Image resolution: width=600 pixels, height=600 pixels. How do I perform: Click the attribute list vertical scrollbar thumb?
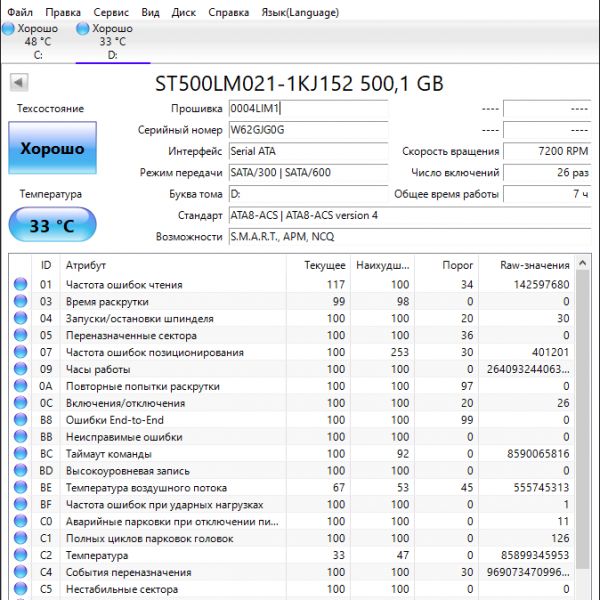pyautogui.click(x=583, y=419)
